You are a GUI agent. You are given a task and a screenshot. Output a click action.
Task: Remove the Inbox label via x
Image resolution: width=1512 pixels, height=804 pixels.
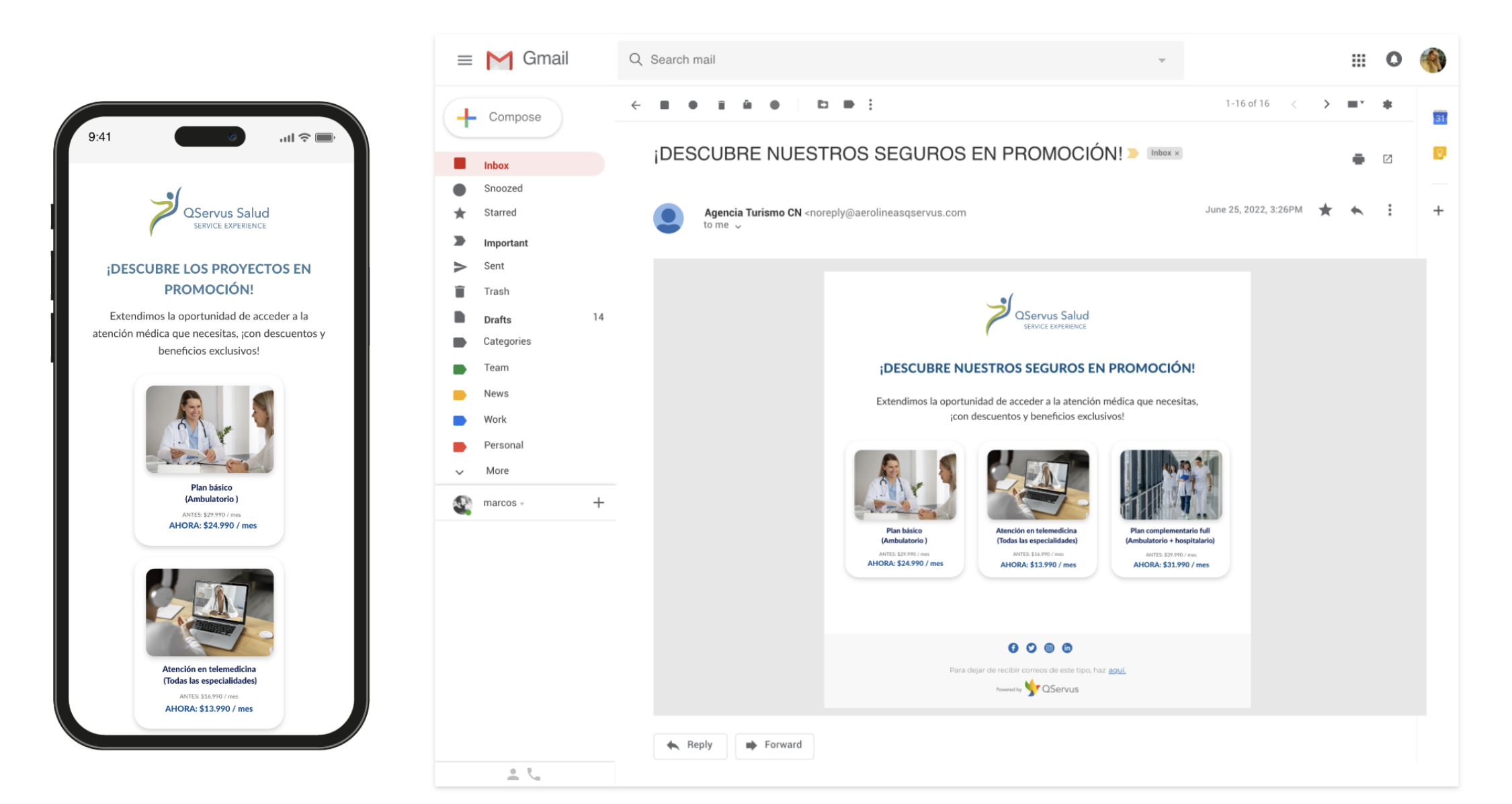pos(1177,153)
